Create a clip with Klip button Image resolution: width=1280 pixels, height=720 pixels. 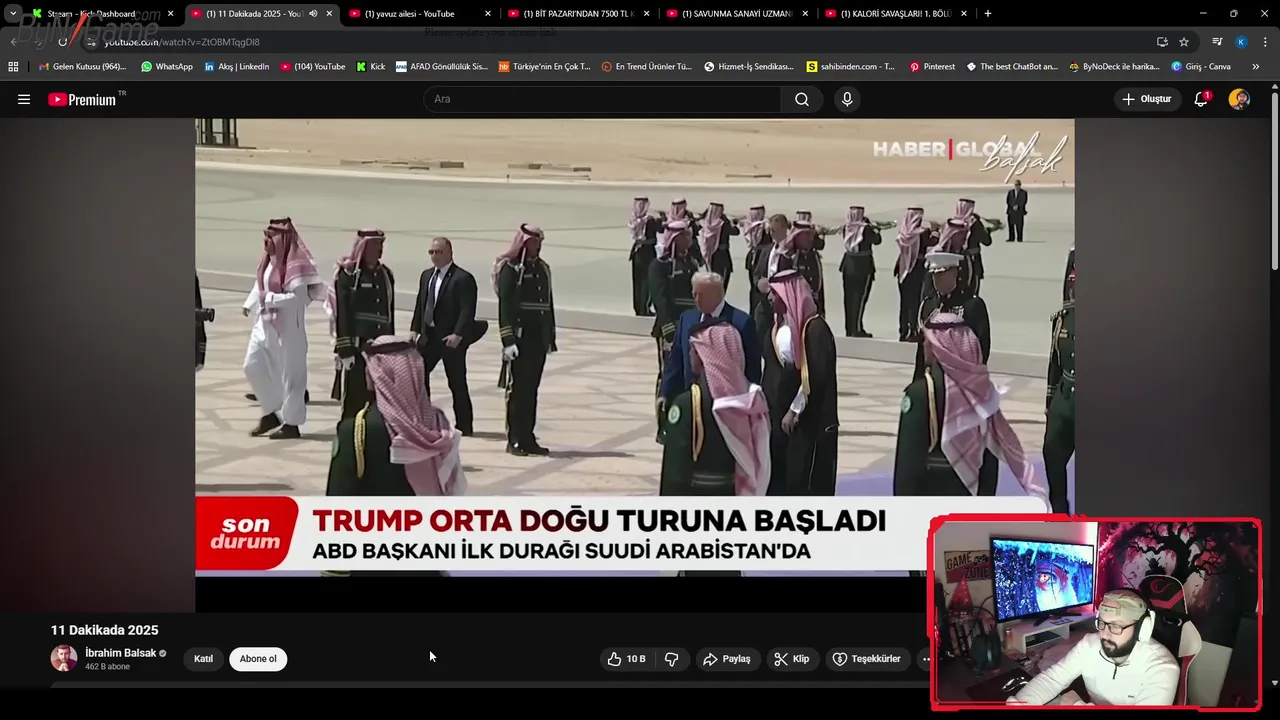792,659
